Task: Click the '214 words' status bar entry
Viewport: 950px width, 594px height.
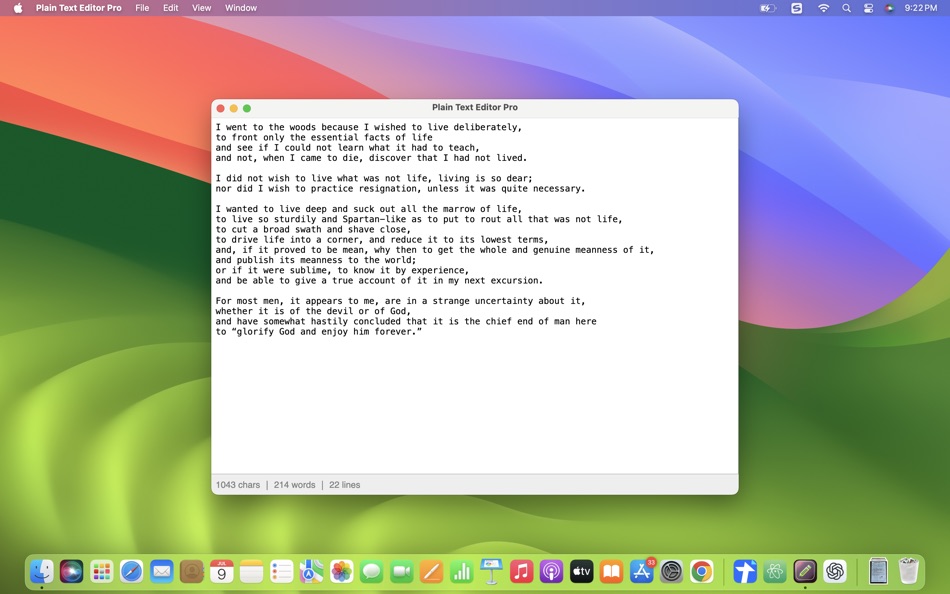Action: tap(294, 485)
